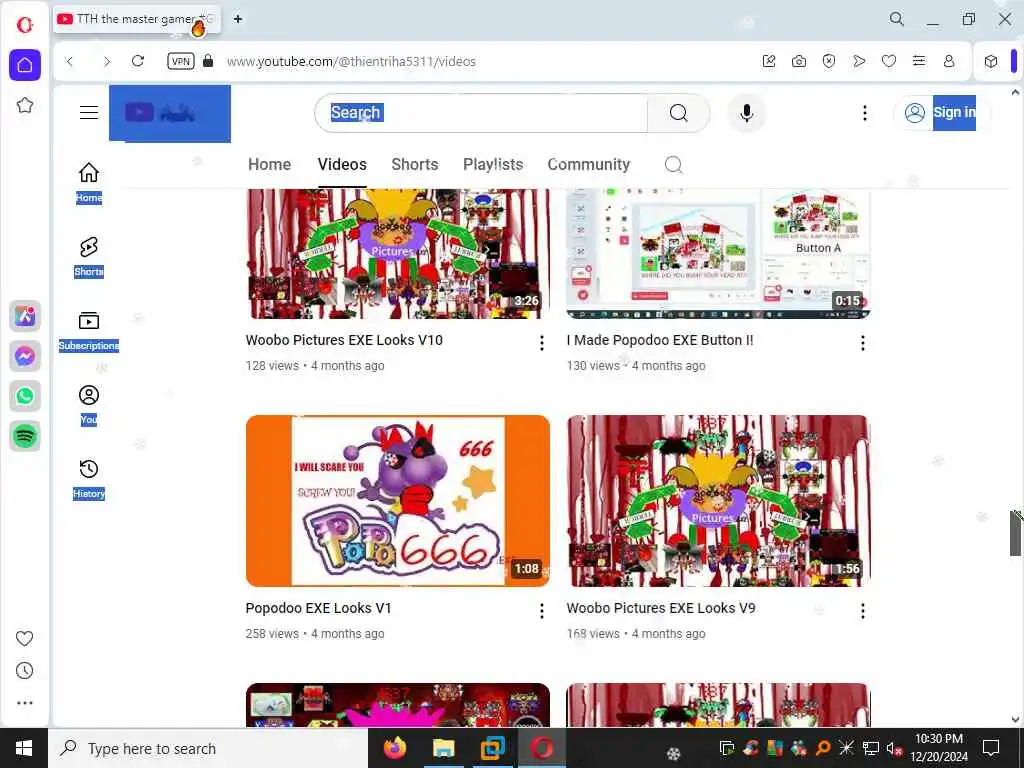Expand YouTube hamburger guide menu

(89, 112)
